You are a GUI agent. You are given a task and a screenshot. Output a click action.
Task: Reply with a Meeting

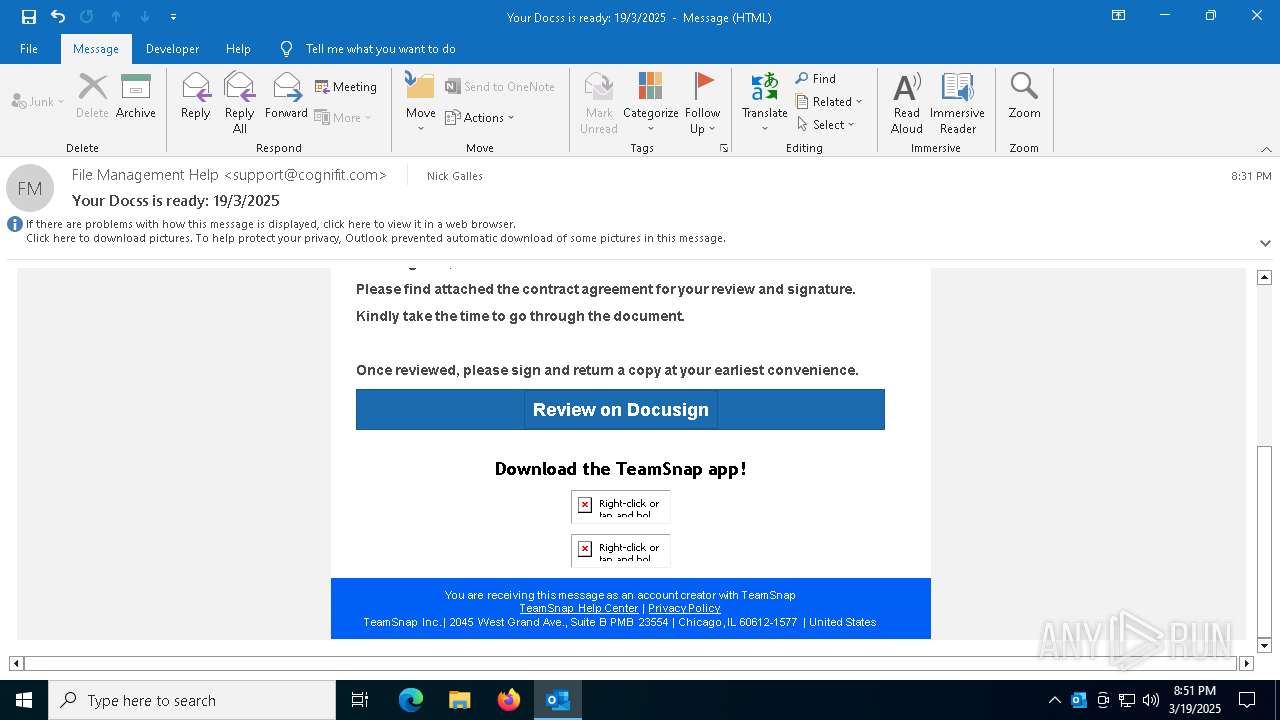[x=346, y=87]
